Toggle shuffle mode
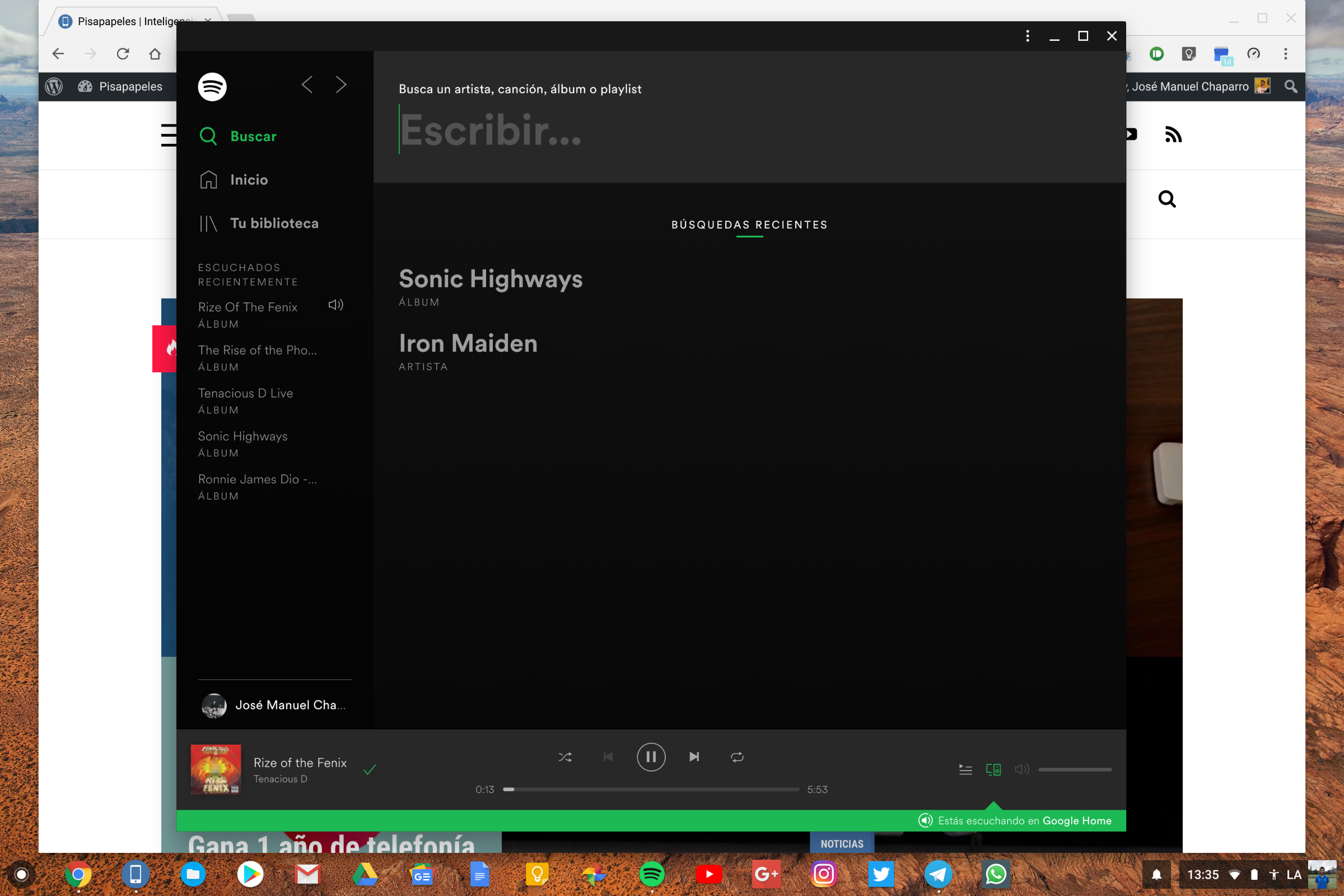Viewport: 1344px width, 896px height. pos(564,757)
